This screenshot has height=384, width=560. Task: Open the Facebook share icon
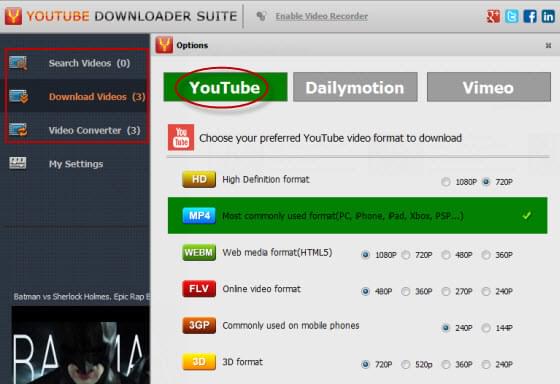pyautogui.click(x=530, y=16)
